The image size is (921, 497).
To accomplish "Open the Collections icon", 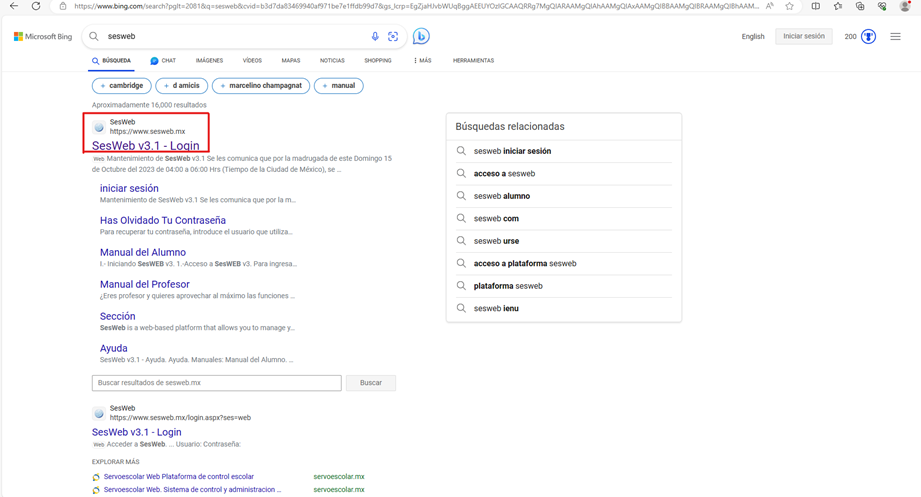I will coord(860,6).
